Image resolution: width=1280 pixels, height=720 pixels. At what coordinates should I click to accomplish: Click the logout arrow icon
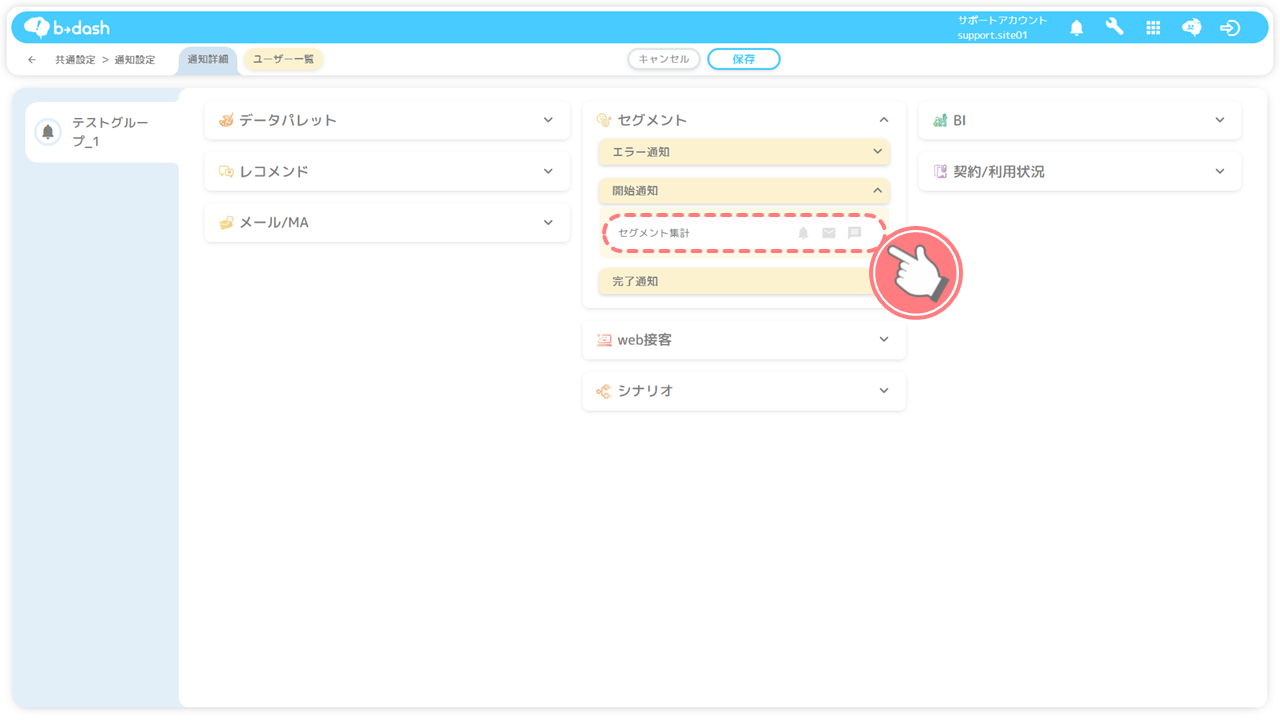pyautogui.click(x=1230, y=28)
